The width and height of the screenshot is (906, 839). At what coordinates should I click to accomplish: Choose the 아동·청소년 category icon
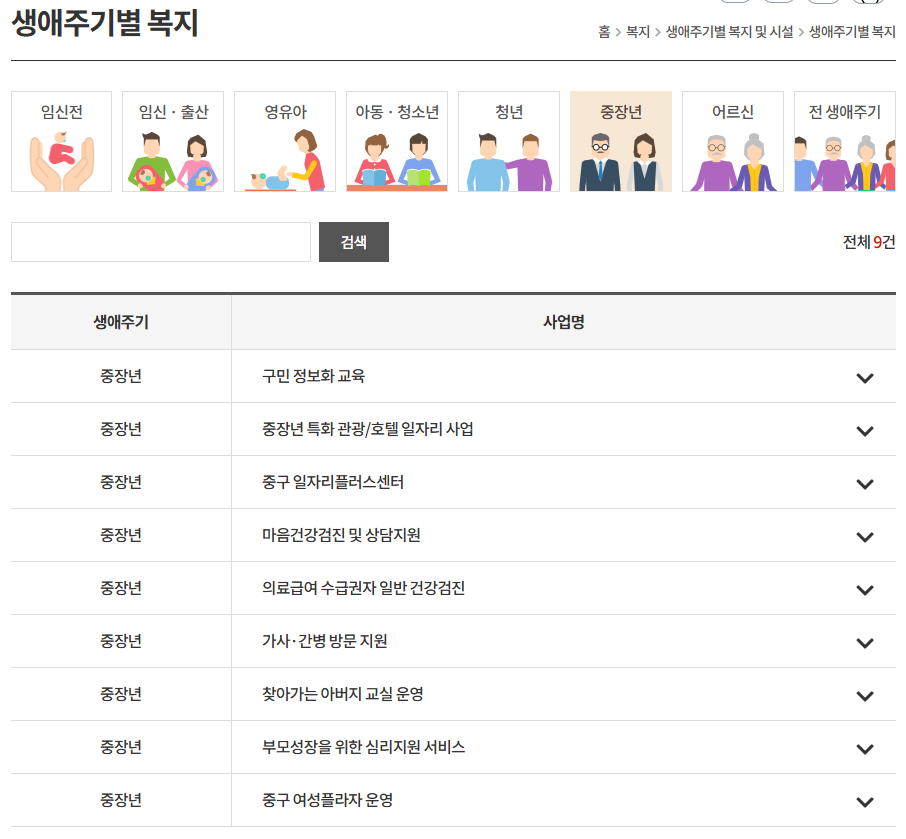(x=397, y=142)
